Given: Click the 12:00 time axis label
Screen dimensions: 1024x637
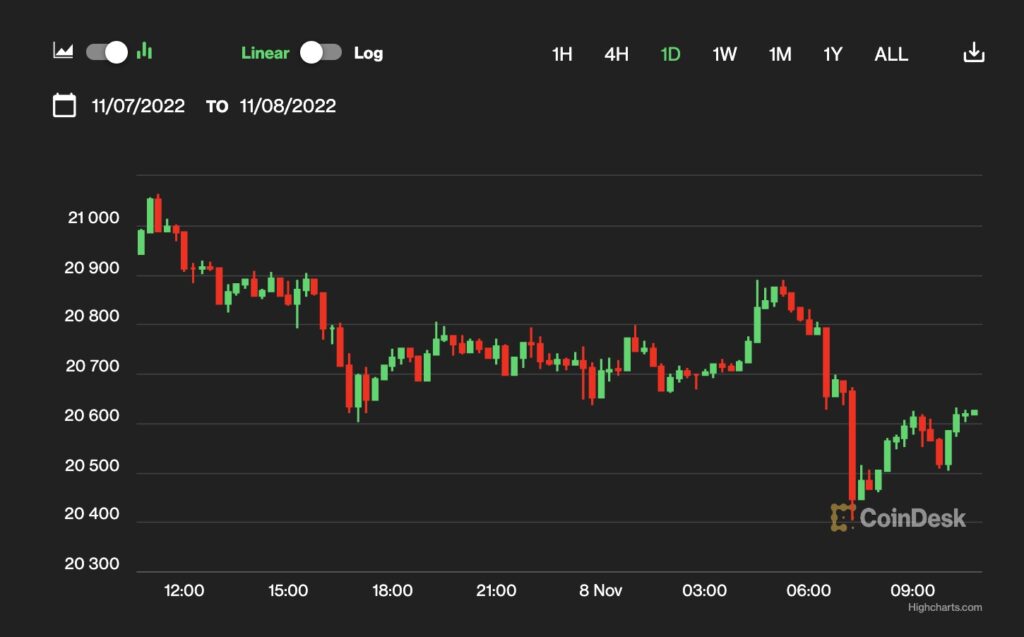Looking at the screenshot, I should click(x=184, y=591).
